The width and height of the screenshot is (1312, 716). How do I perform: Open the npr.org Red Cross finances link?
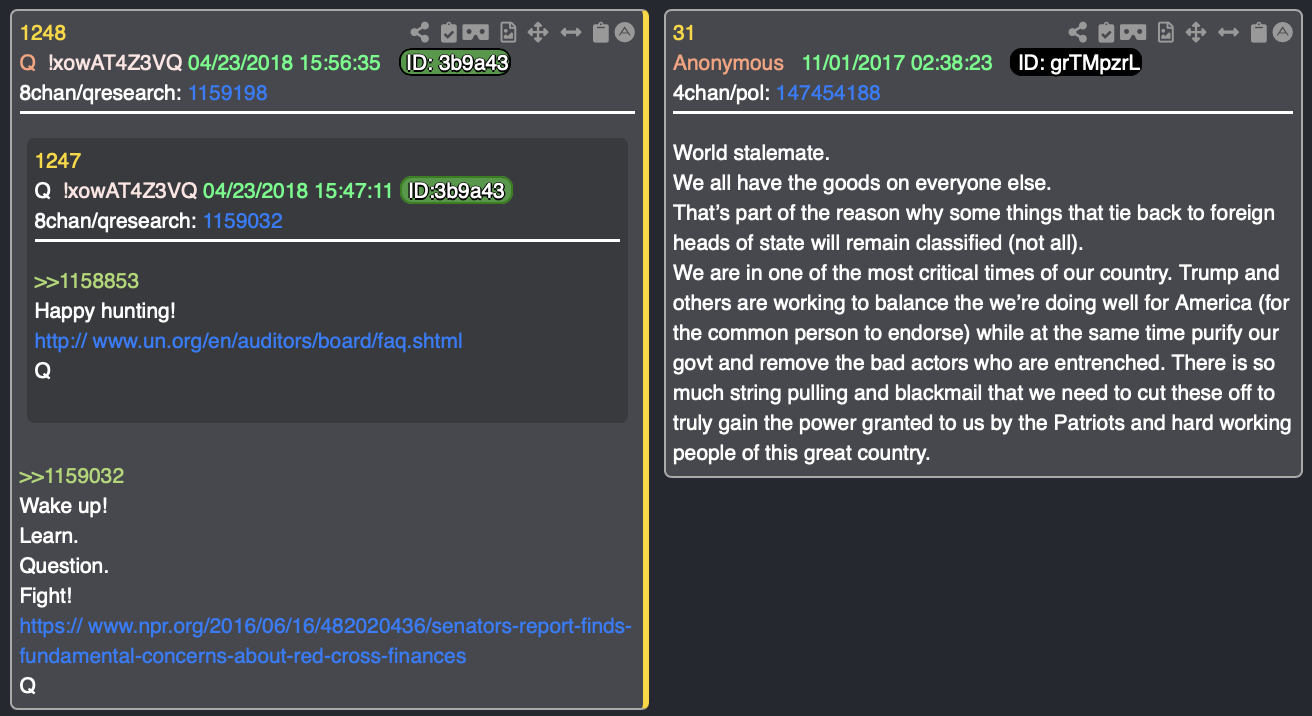click(326, 641)
